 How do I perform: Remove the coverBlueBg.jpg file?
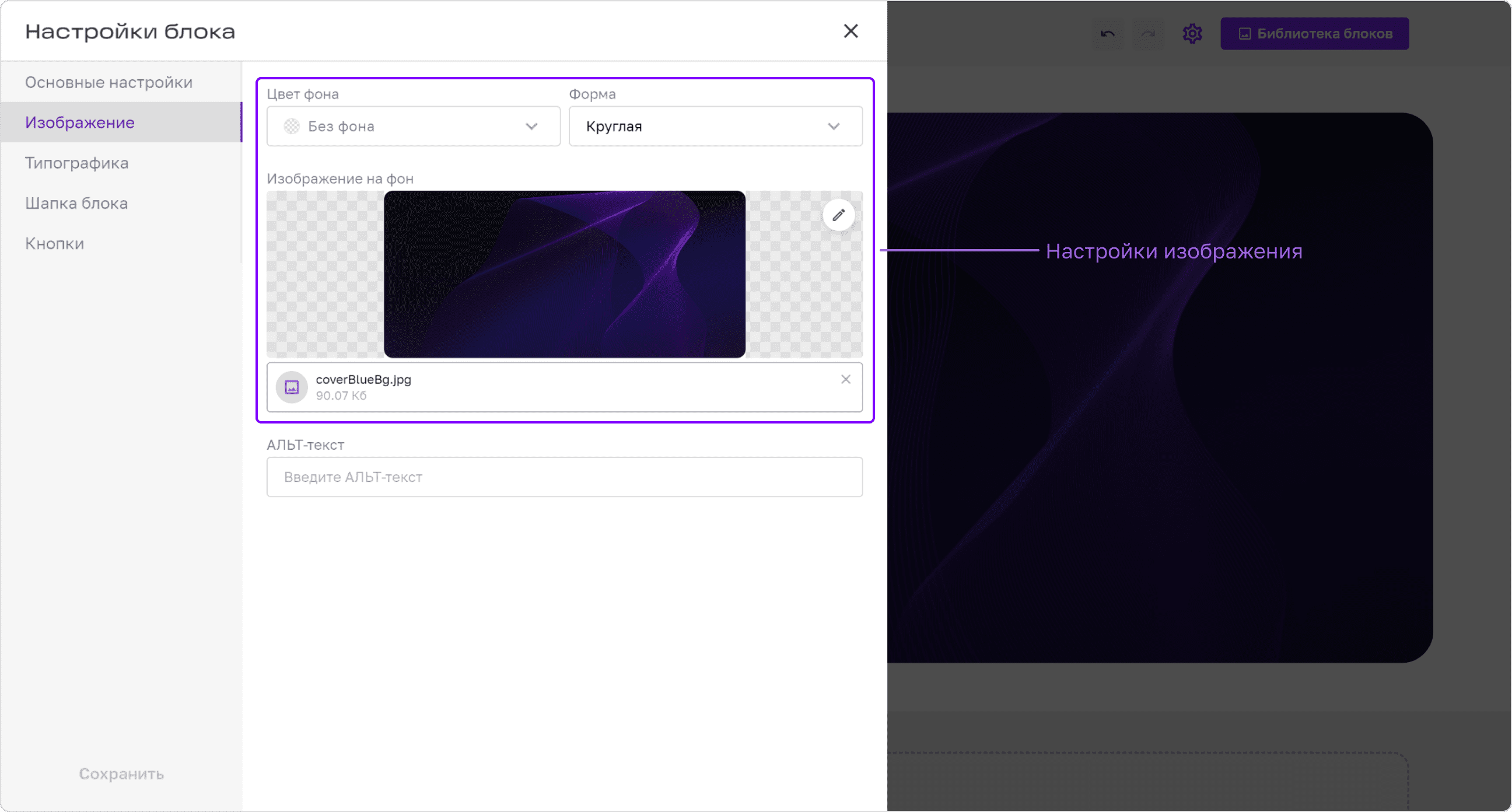845,379
